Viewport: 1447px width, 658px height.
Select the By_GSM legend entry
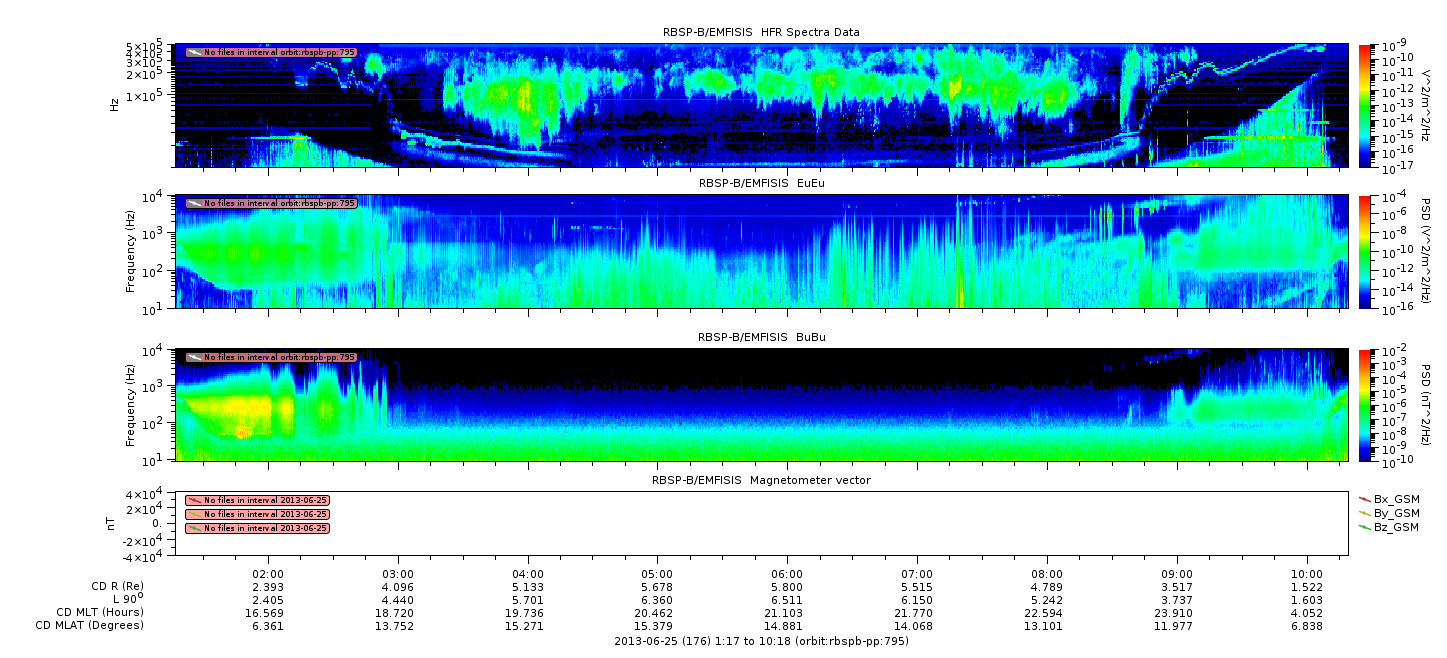1388,512
